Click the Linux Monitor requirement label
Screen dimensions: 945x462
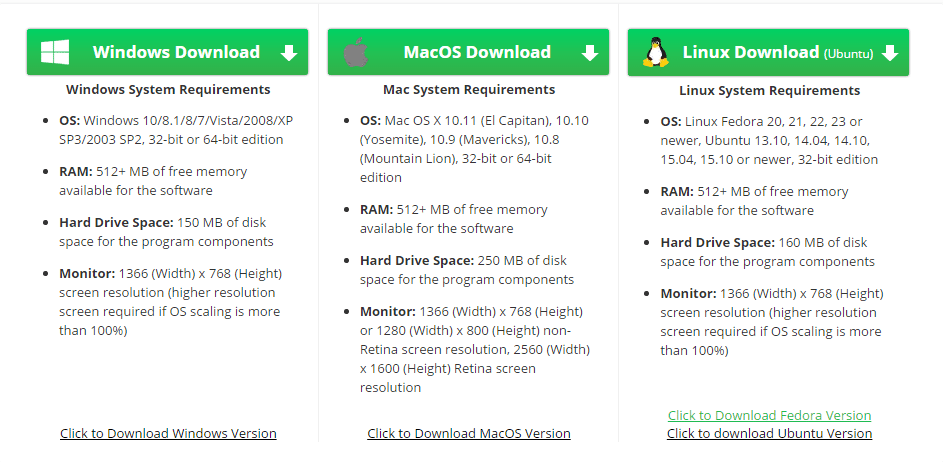pyautogui.click(x=688, y=293)
